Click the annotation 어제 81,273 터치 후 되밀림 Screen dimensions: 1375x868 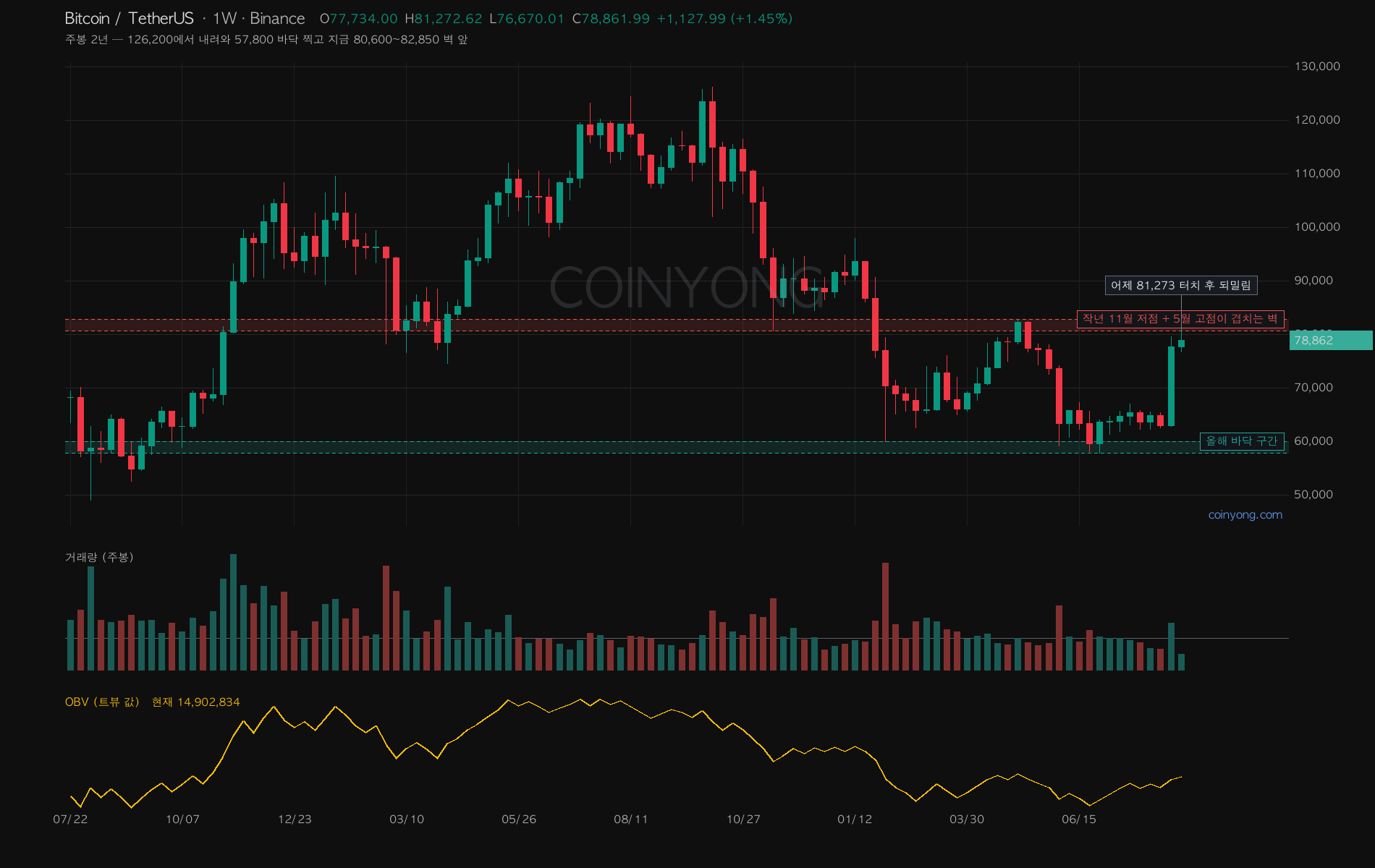(x=1181, y=285)
